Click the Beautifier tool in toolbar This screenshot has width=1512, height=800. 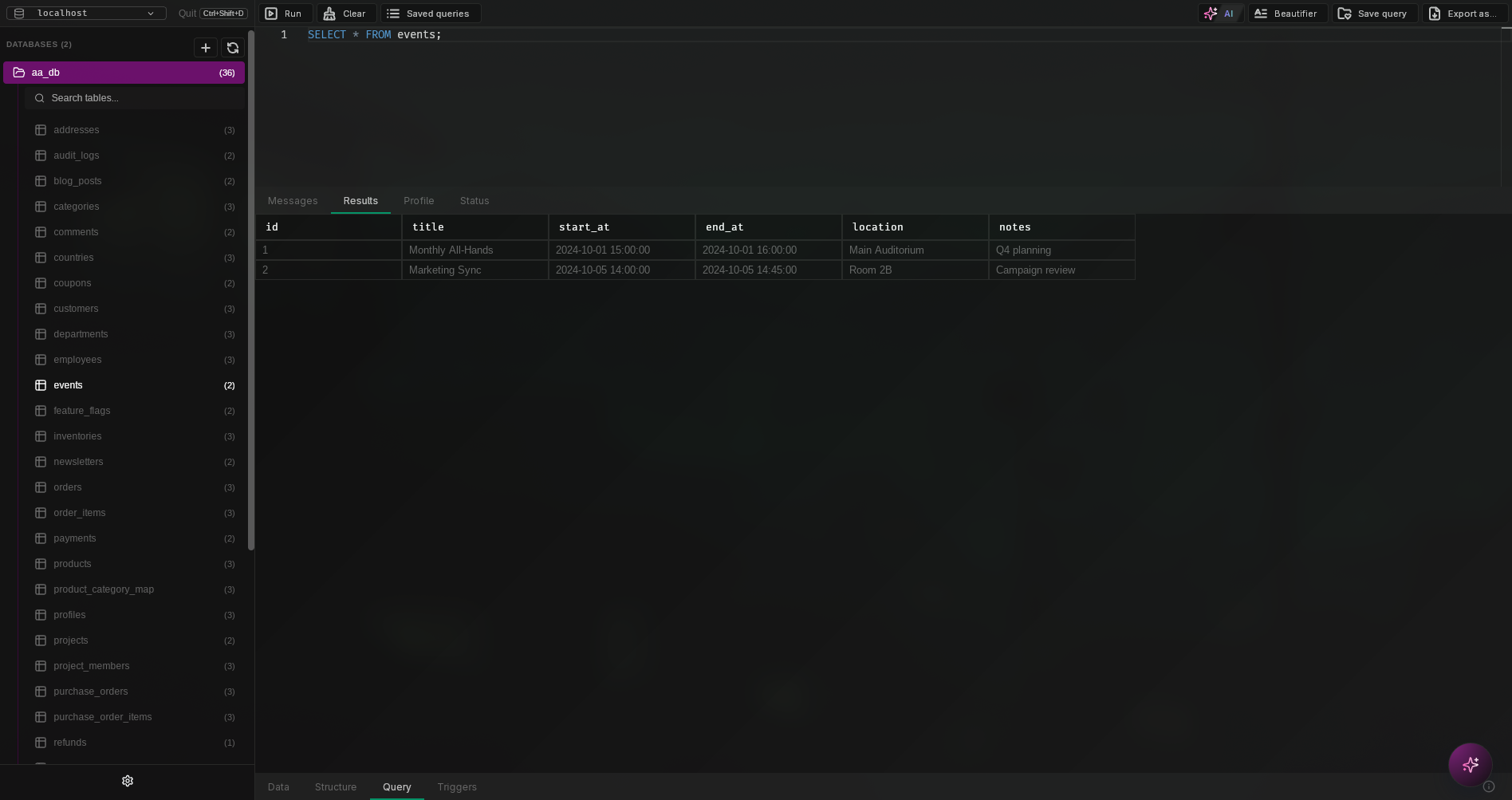pyautogui.click(x=1286, y=14)
